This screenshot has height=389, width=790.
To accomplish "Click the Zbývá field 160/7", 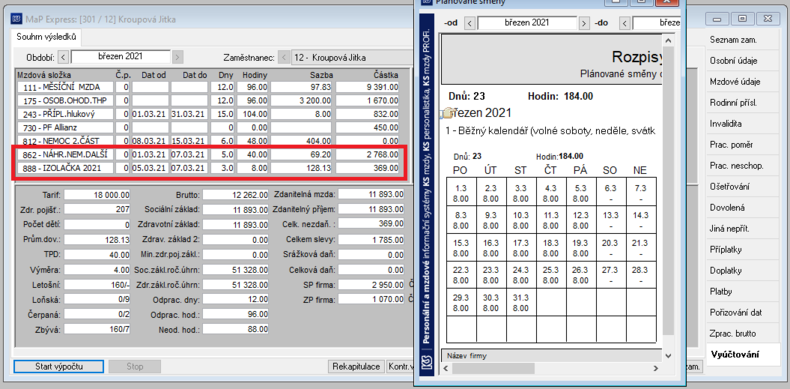I will pos(97,329).
